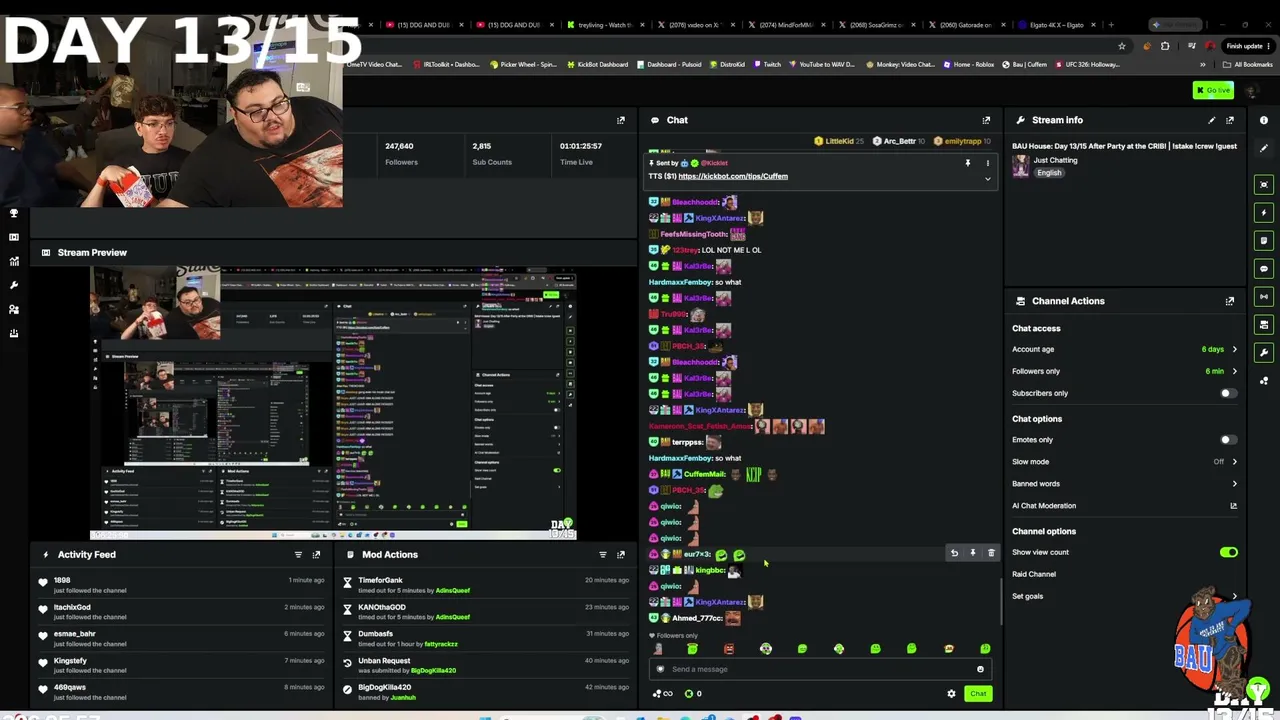1280x720 pixels.
Task: Turn off Show view count
Action: [x=1228, y=552]
